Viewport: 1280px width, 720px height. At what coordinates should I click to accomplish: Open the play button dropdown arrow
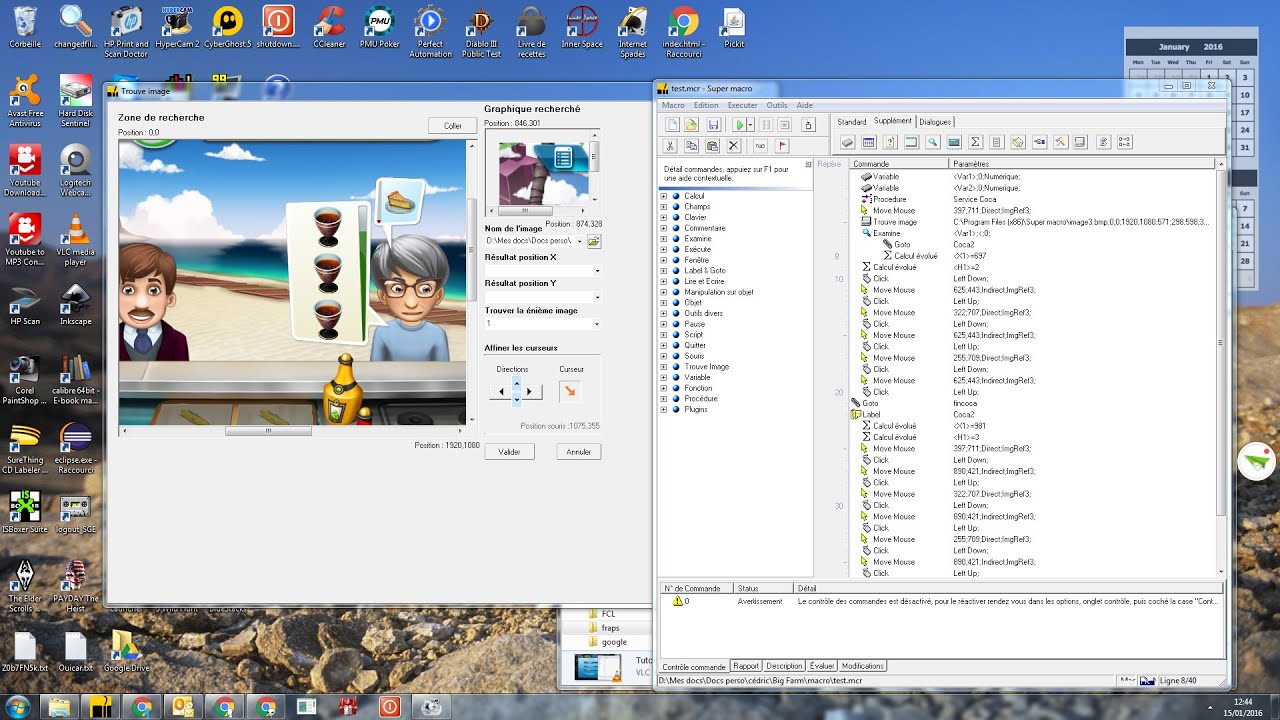click(750, 125)
